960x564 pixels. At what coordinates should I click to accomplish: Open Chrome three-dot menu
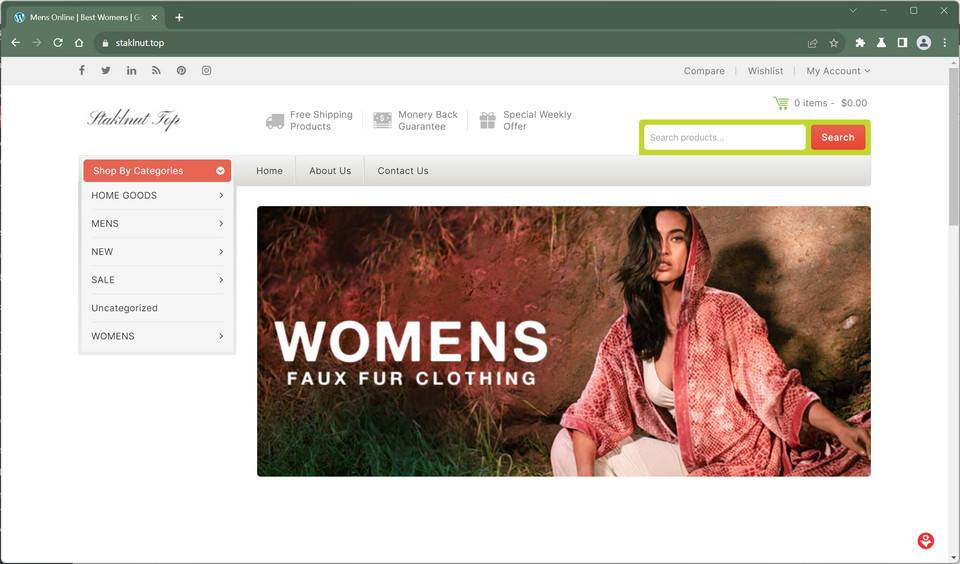[945, 43]
